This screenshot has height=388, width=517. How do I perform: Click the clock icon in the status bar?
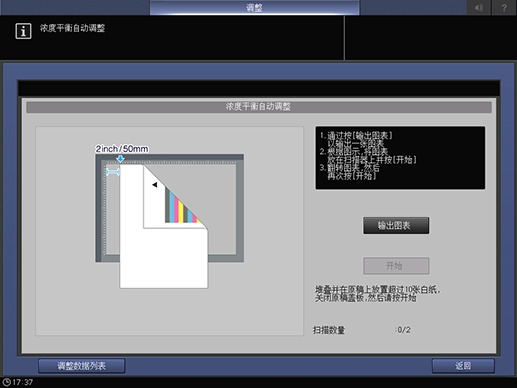7,382
